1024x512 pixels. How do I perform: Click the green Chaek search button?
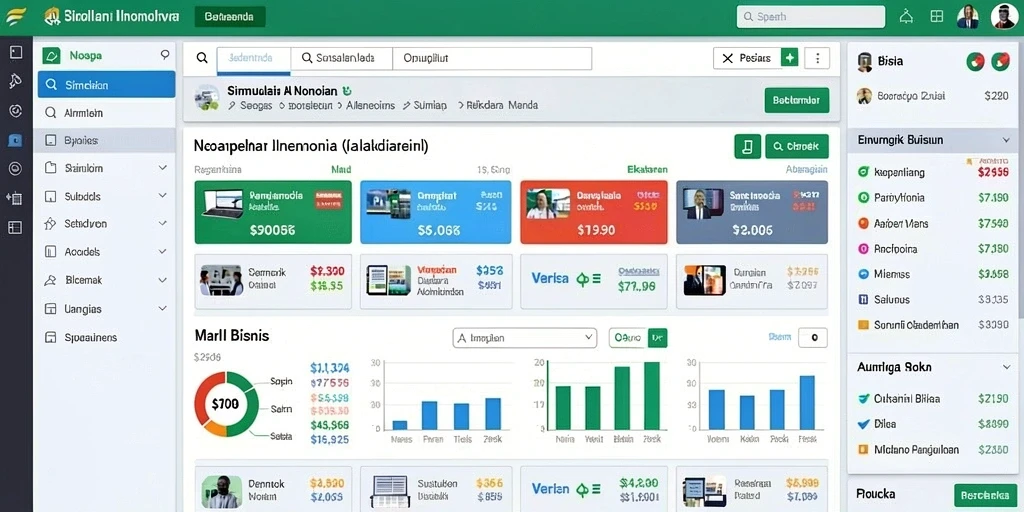[x=797, y=146]
